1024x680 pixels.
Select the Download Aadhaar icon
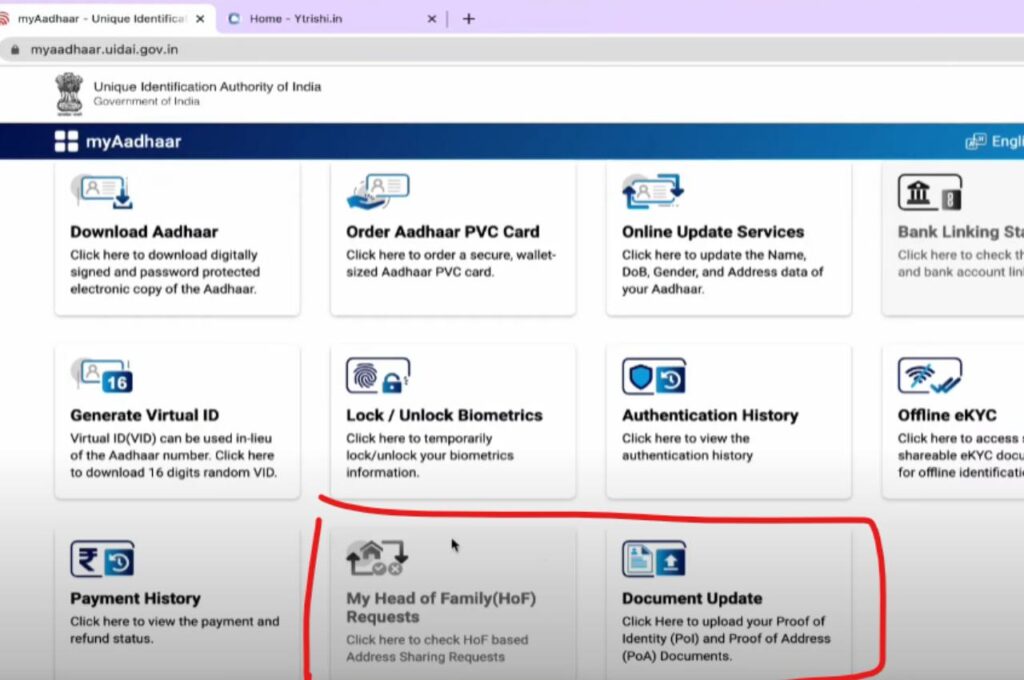100,192
